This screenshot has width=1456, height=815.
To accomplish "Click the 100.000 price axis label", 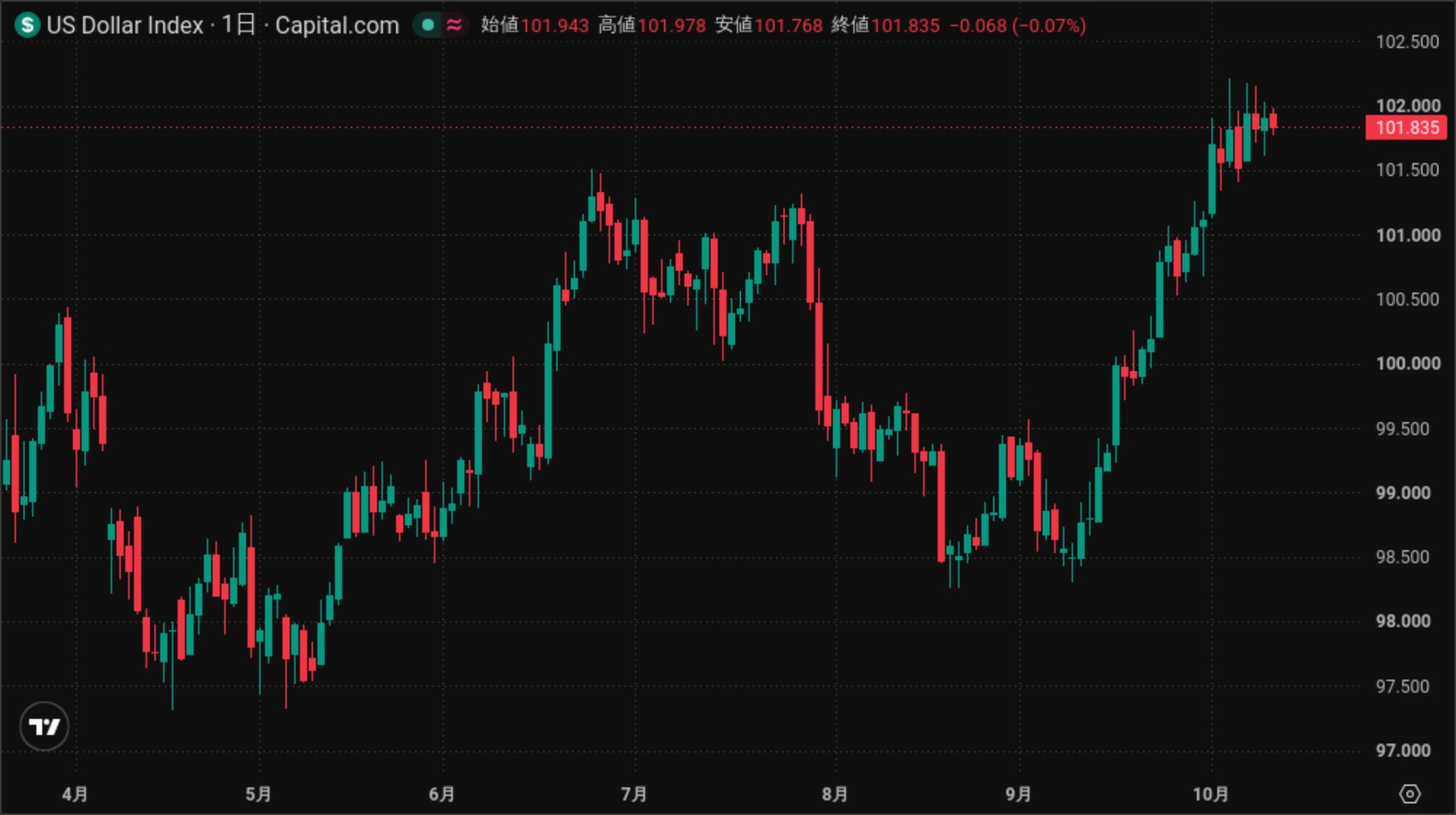I will coord(1408,364).
